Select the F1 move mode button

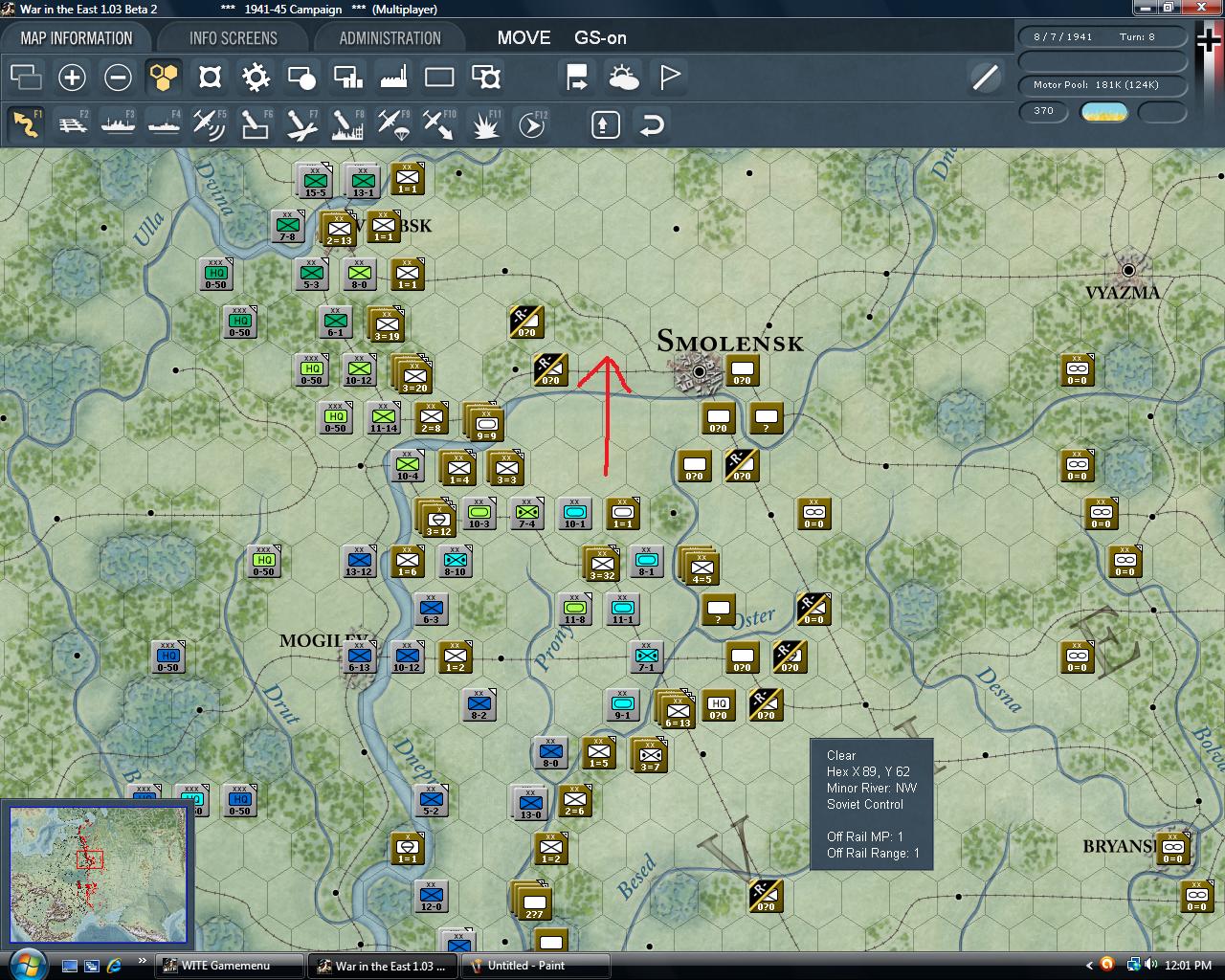pyautogui.click(x=26, y=124)
